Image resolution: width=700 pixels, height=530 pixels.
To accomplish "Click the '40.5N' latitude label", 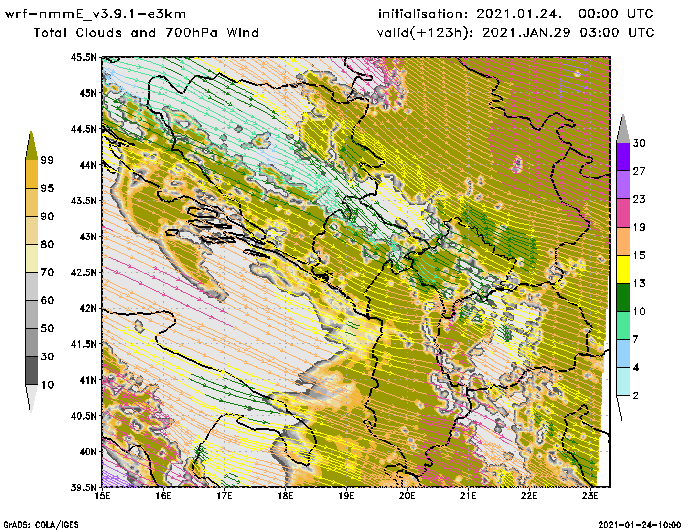I will tap(83, 416).
